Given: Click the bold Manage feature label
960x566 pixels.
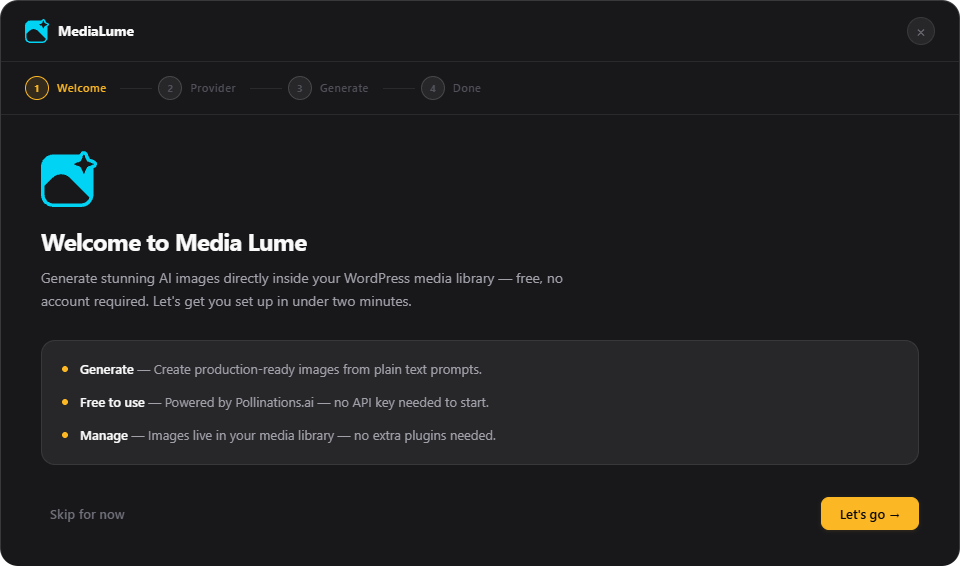Looking at the screenshot, I should [x=103, y=436].
